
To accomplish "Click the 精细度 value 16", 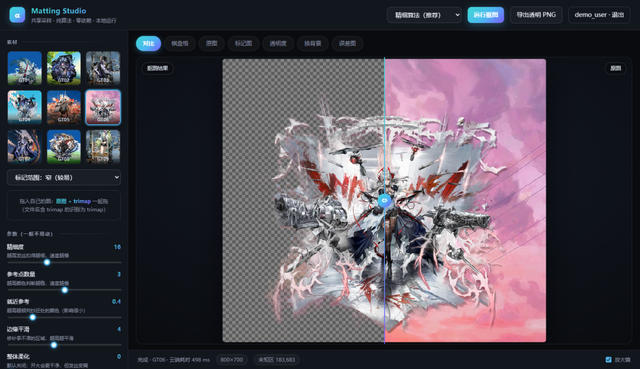I will point(117,247).
